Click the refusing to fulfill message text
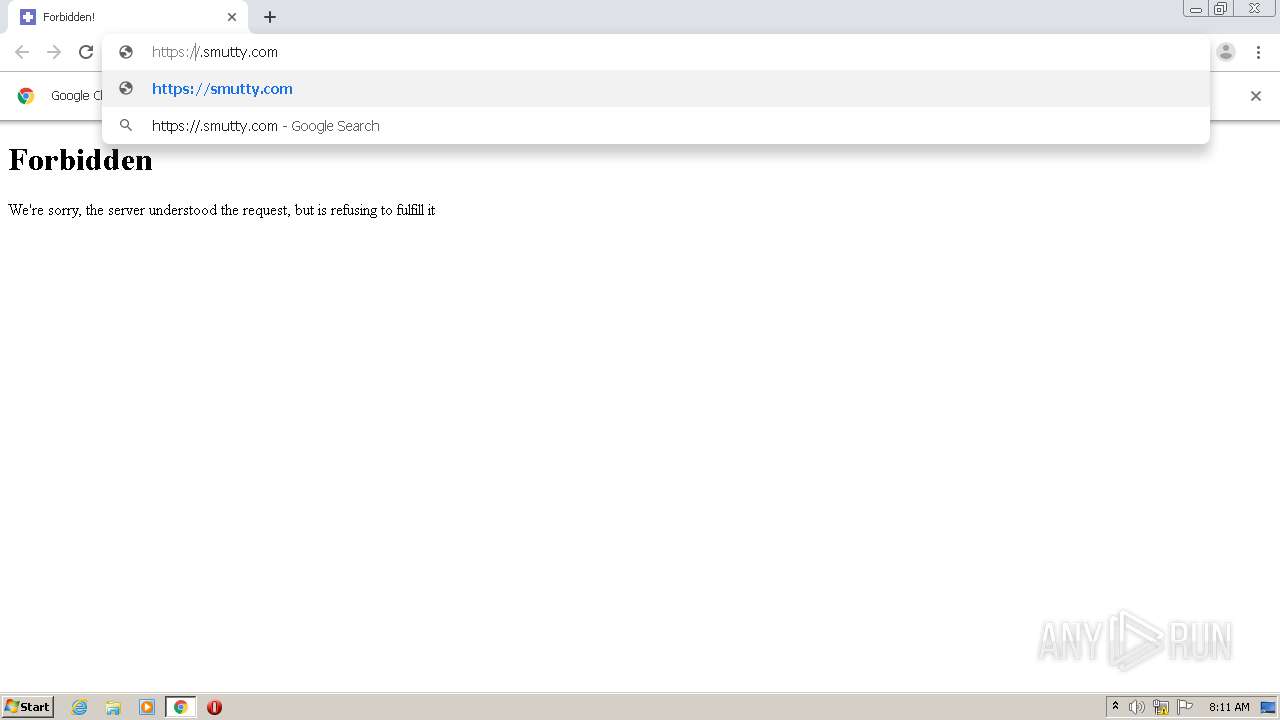Image resolution: width=1280 pixels, height=720 pixels. [221, 210]
